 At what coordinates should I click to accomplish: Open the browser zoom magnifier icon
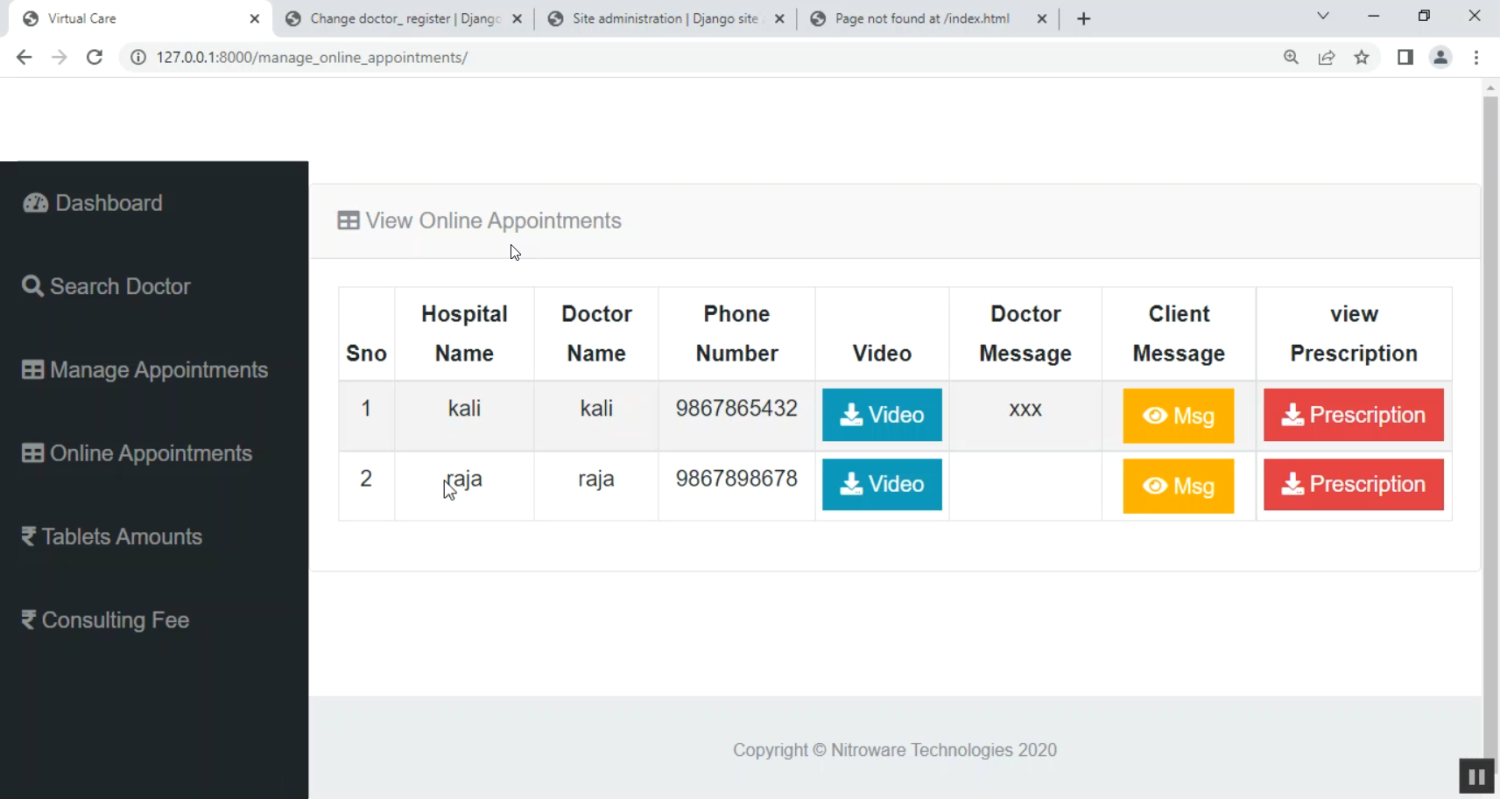[x=1291, y=58]
